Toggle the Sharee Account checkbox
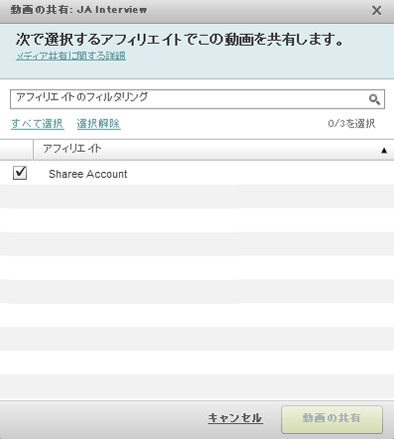This screenshot has height=439, width=394. click(x=20, y=173)
